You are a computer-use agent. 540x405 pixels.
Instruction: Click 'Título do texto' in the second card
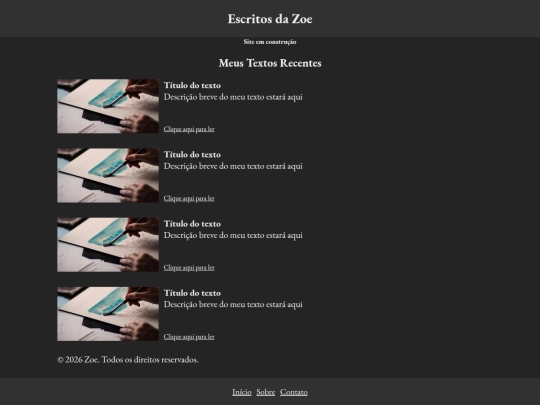click(192, 155)
